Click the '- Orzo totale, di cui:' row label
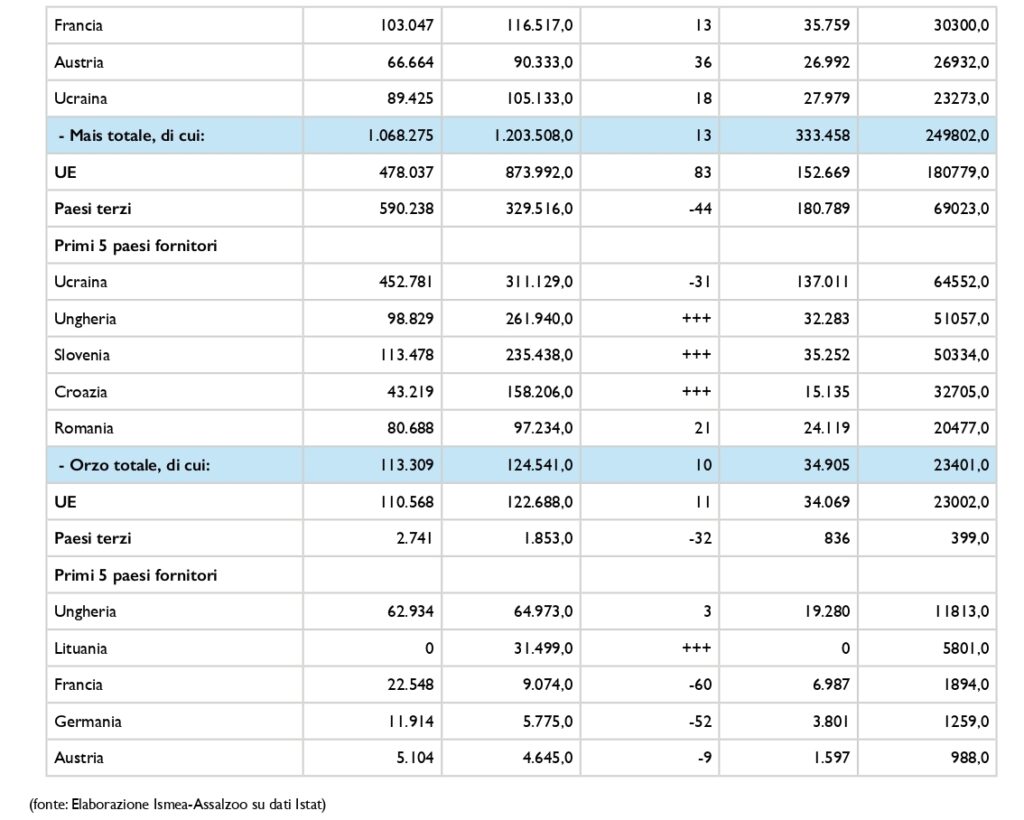This screenshot has width=1024, height=820. (x=135, y=465)
